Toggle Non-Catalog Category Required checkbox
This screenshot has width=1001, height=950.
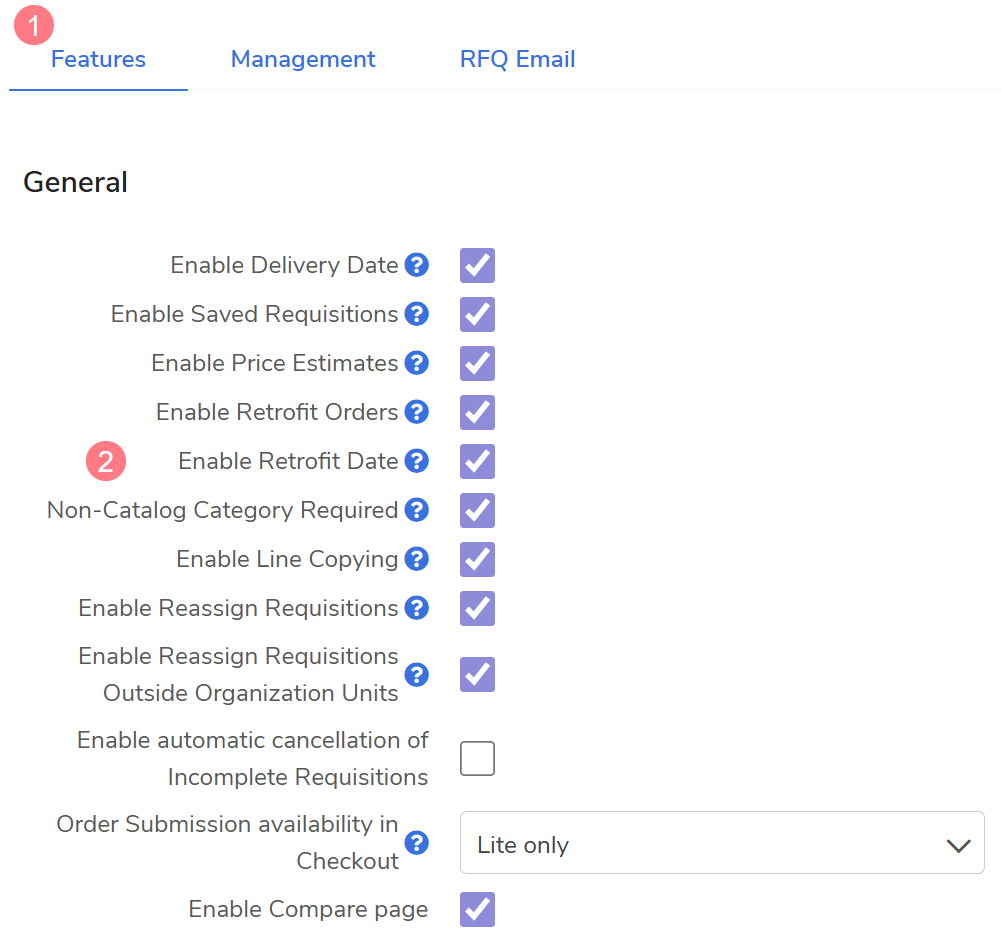coord(477,511)
